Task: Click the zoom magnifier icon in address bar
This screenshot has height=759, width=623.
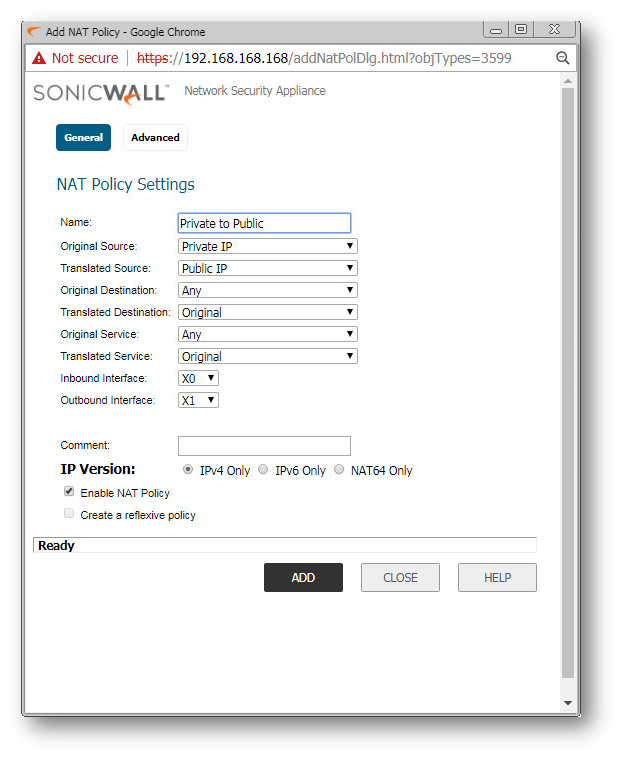Action: (562, 58)
